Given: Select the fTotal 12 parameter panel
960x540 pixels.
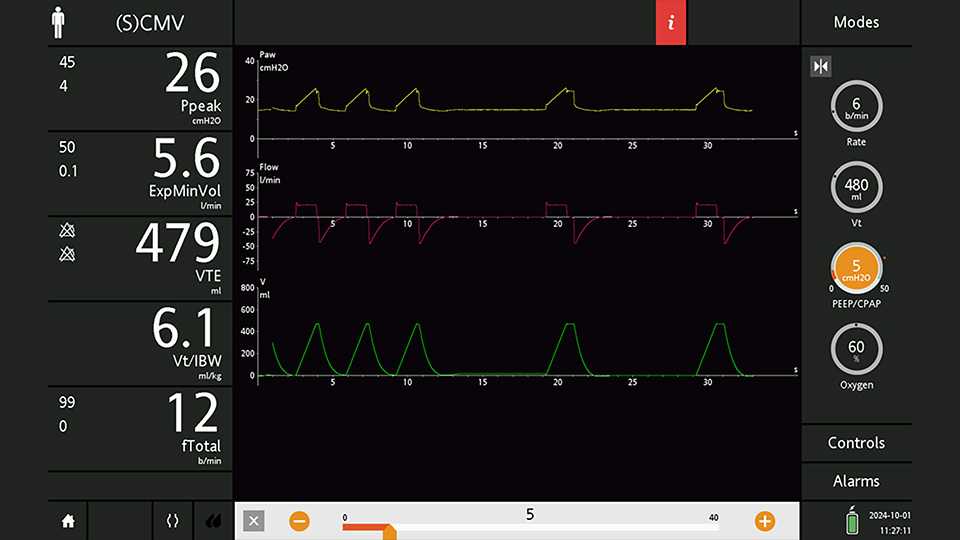Looking at the screenshot, I should point(140,429).
